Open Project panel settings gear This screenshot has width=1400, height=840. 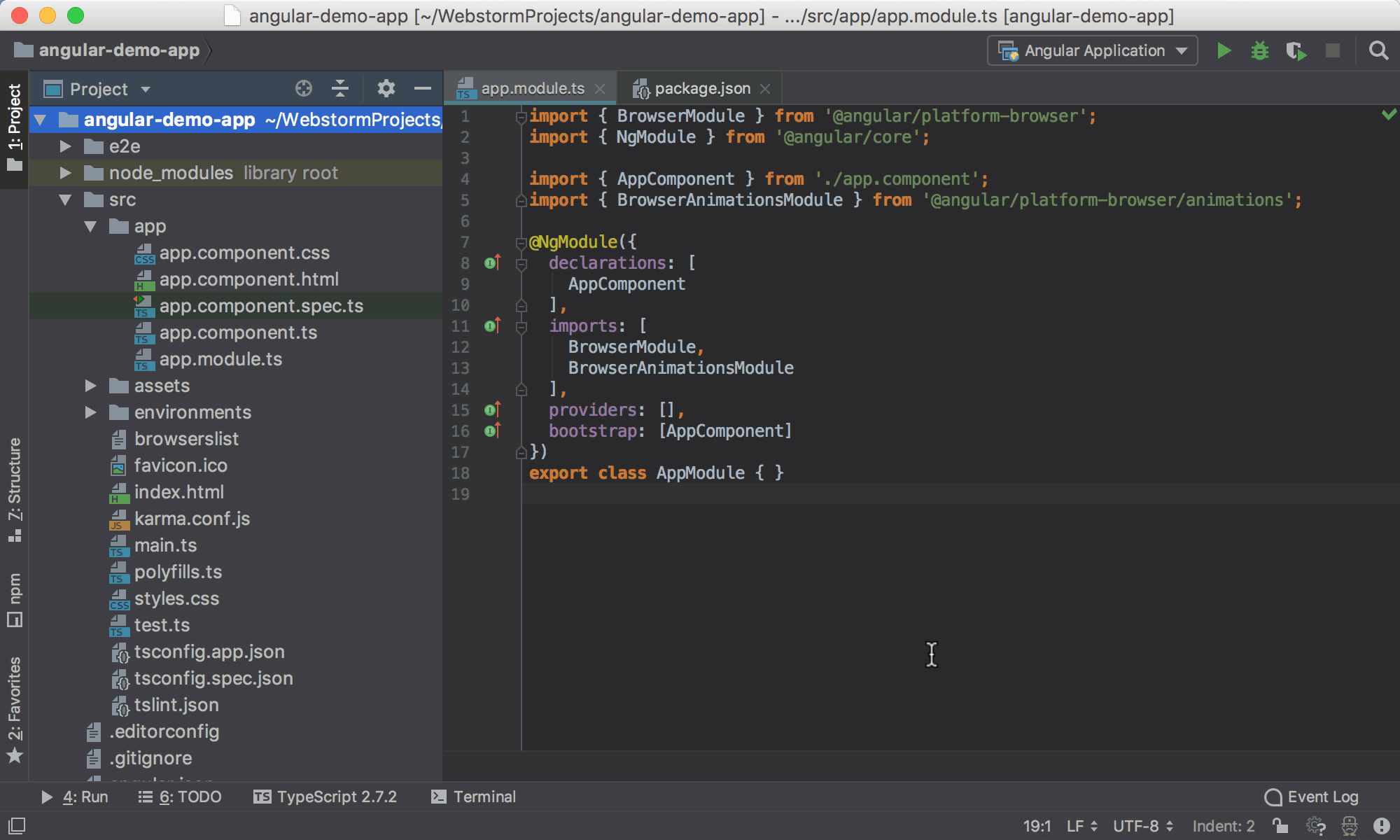pos(386,88)
